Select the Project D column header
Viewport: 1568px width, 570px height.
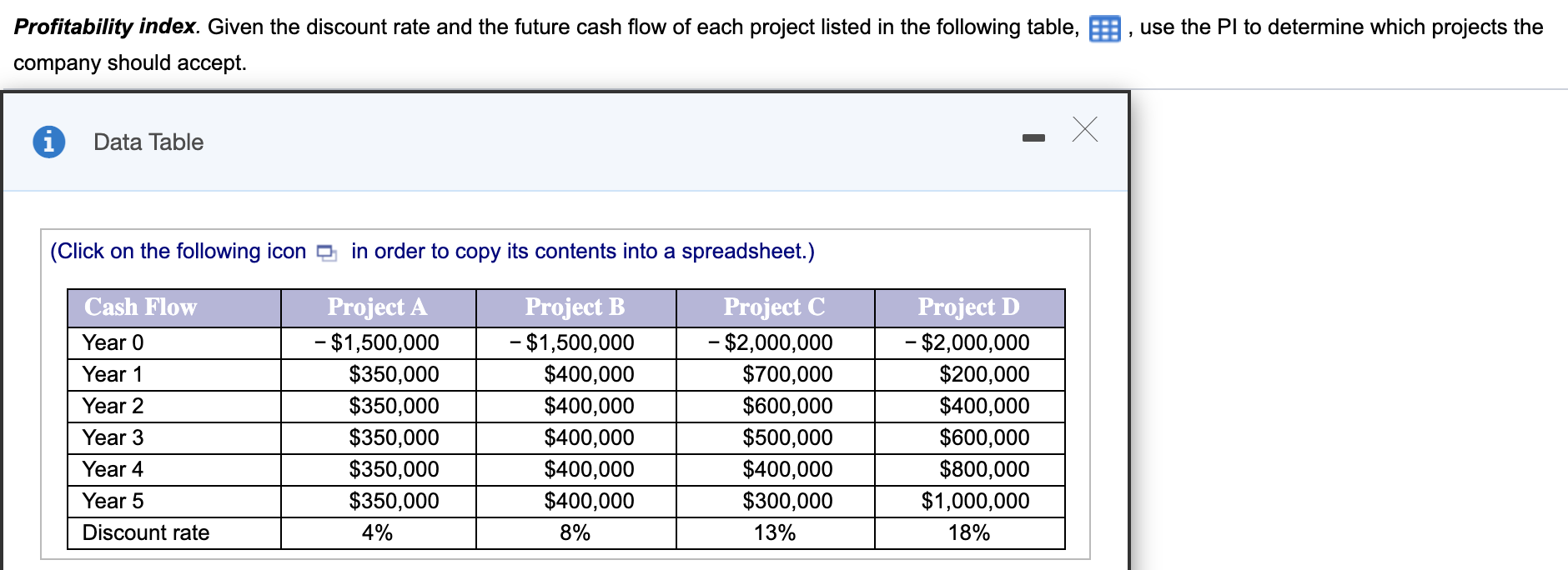967,307
